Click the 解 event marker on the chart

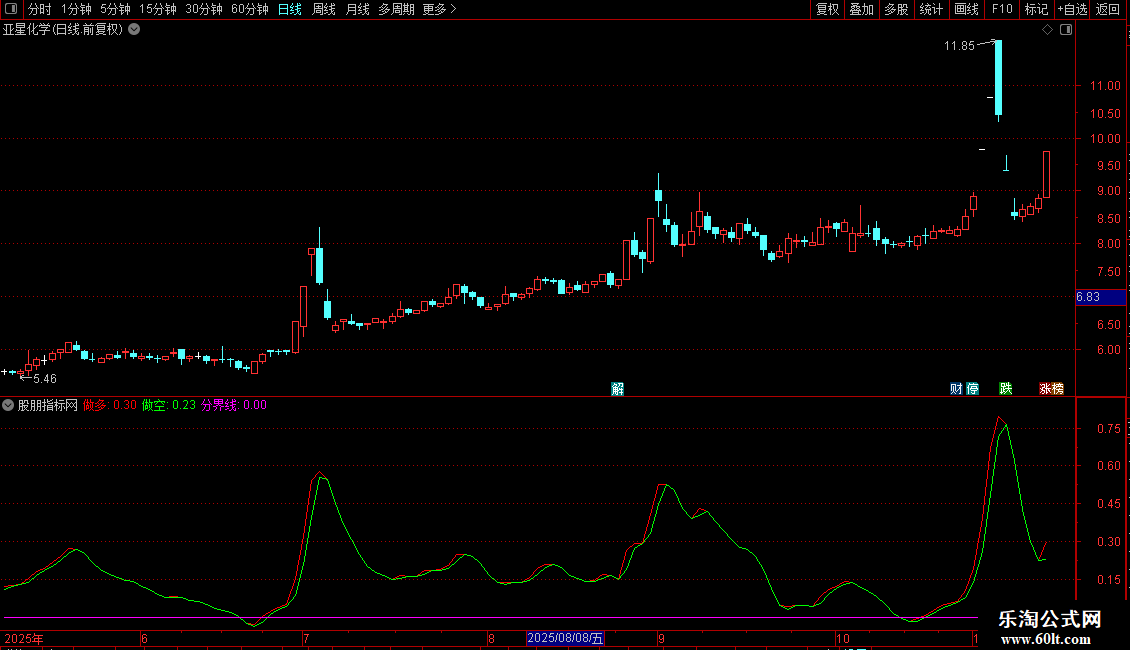(x=617, y=389)
